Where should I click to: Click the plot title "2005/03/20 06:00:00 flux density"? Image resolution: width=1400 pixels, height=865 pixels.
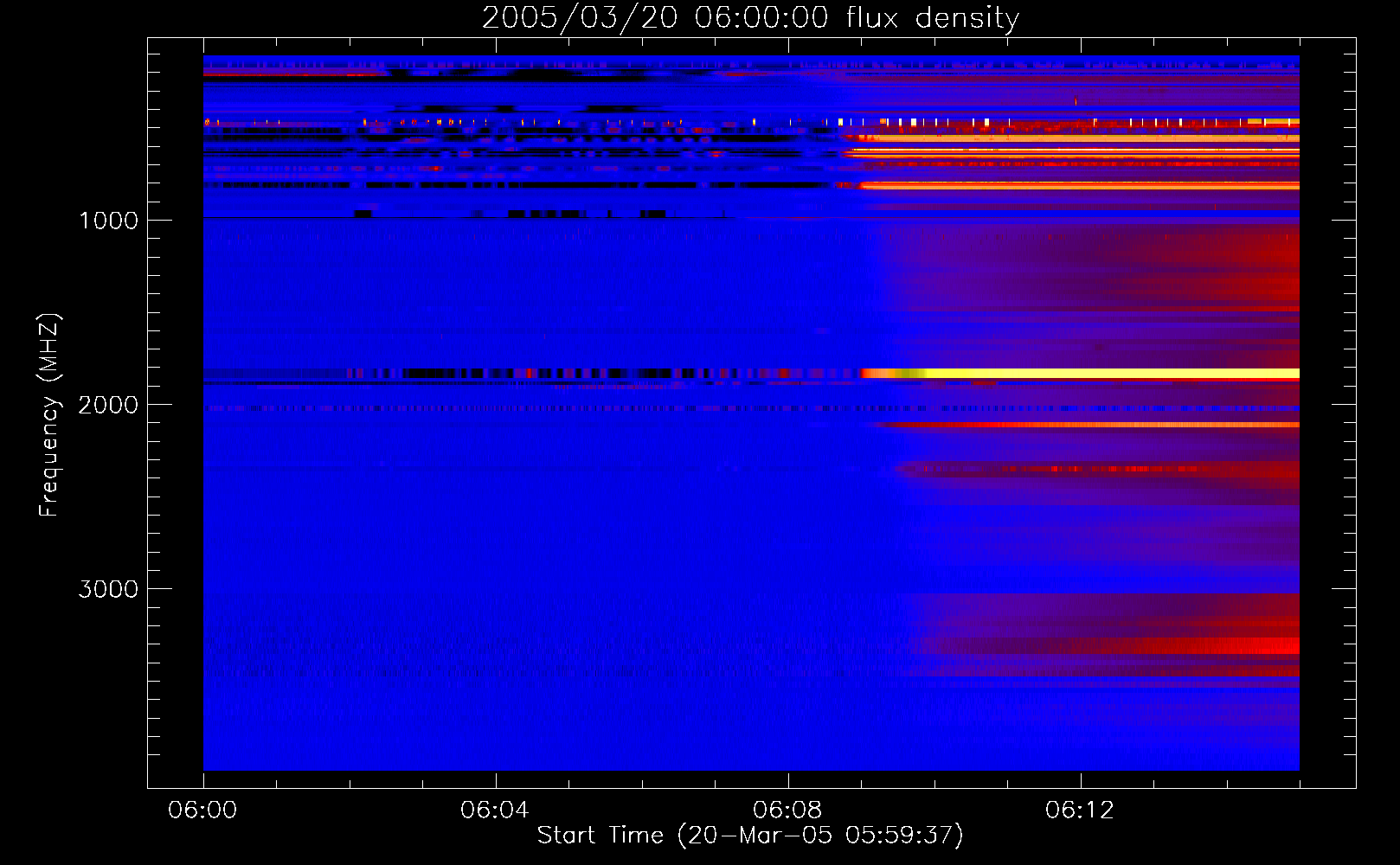click(x=750, y=17)
